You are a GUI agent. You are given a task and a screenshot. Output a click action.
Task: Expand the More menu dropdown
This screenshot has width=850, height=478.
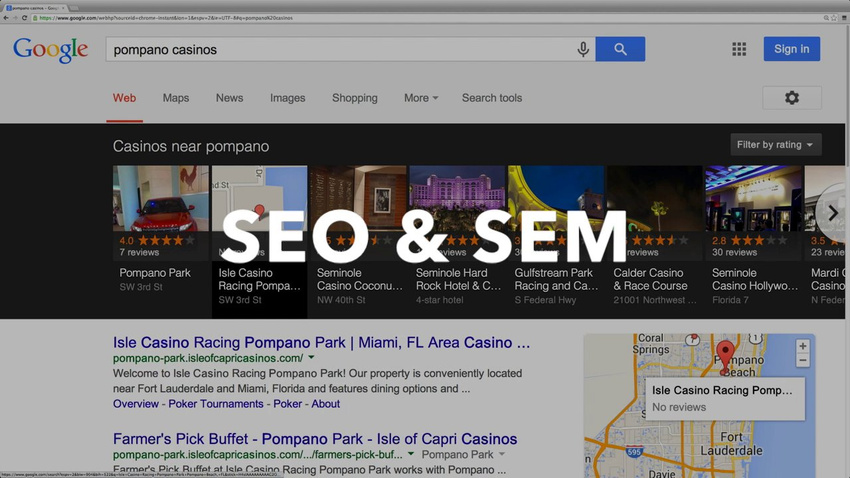[421, 98]
